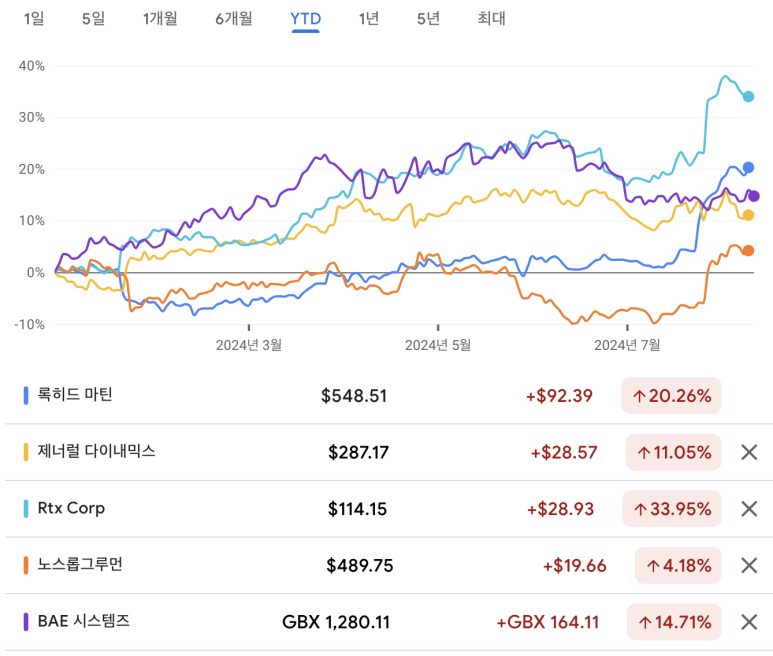The width and height of the screenshot is (773, 656).
Task: Remove Rtx Corp from comparison
Action: tap(749, 509)
